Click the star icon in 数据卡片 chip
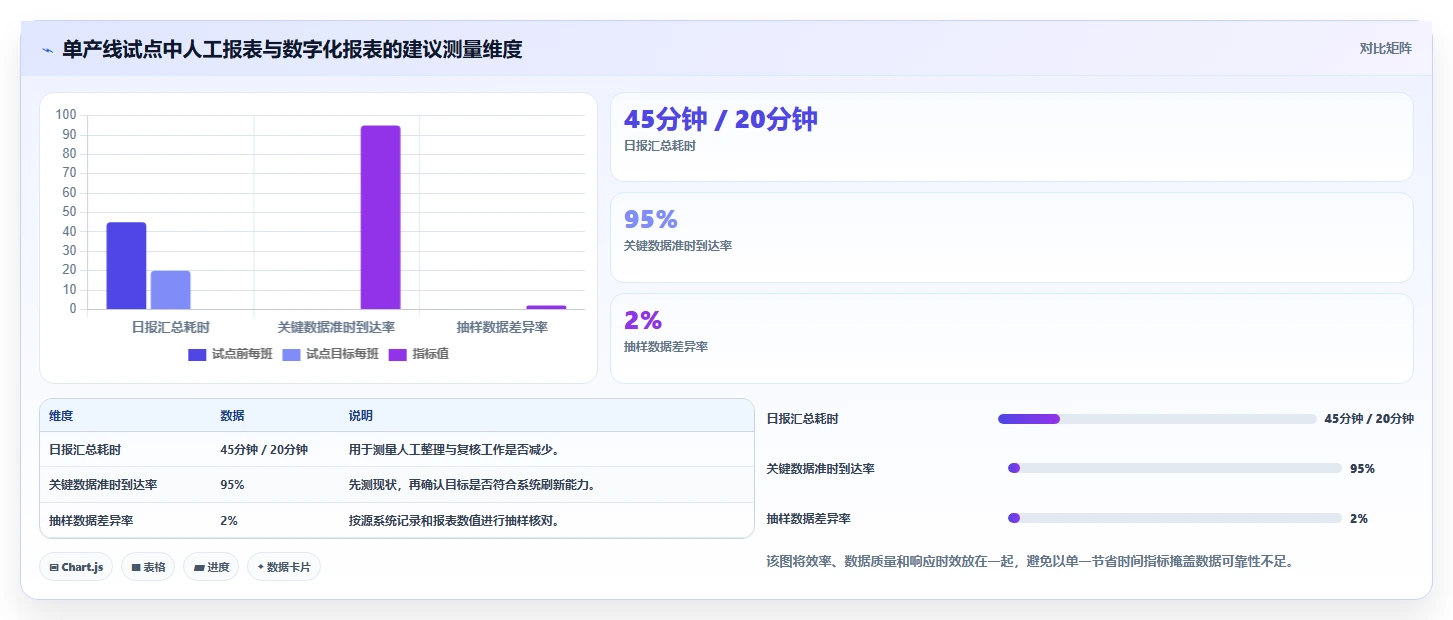Screen dimensions: 1453x620 (260, 567)
